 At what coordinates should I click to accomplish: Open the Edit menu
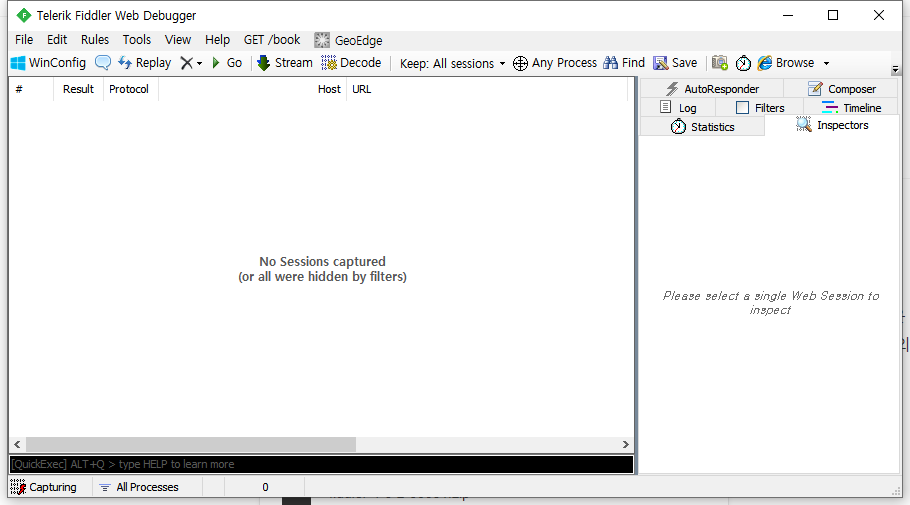(x=57, y=39)
